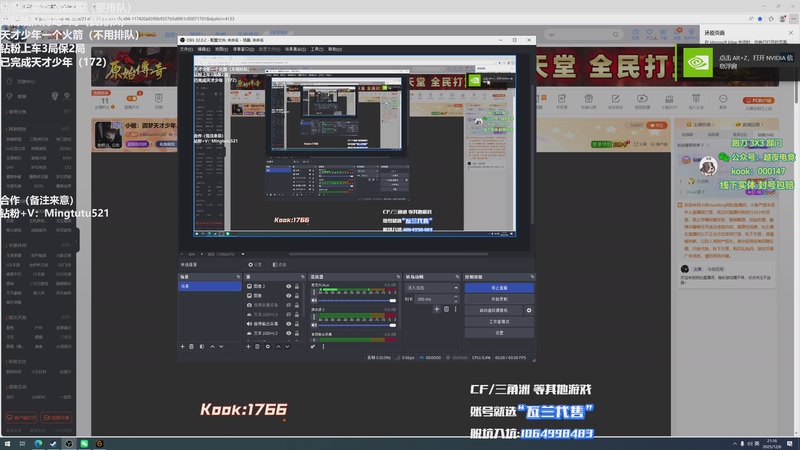The image size is (800, 450).
Task: Open 工具 menu in OBS
Action: pos(317,49)
